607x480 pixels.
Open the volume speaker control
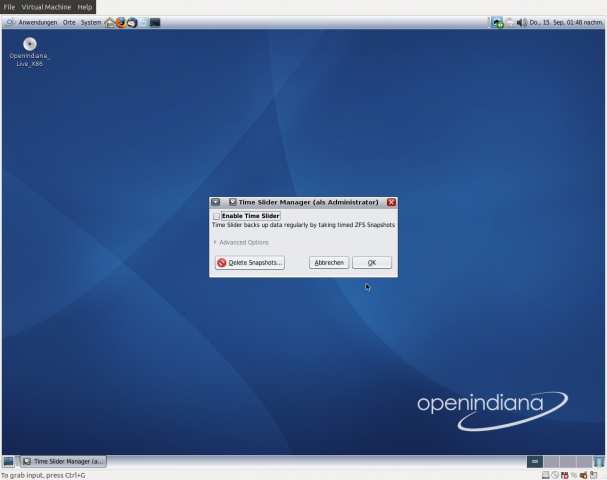click(522, 23)
